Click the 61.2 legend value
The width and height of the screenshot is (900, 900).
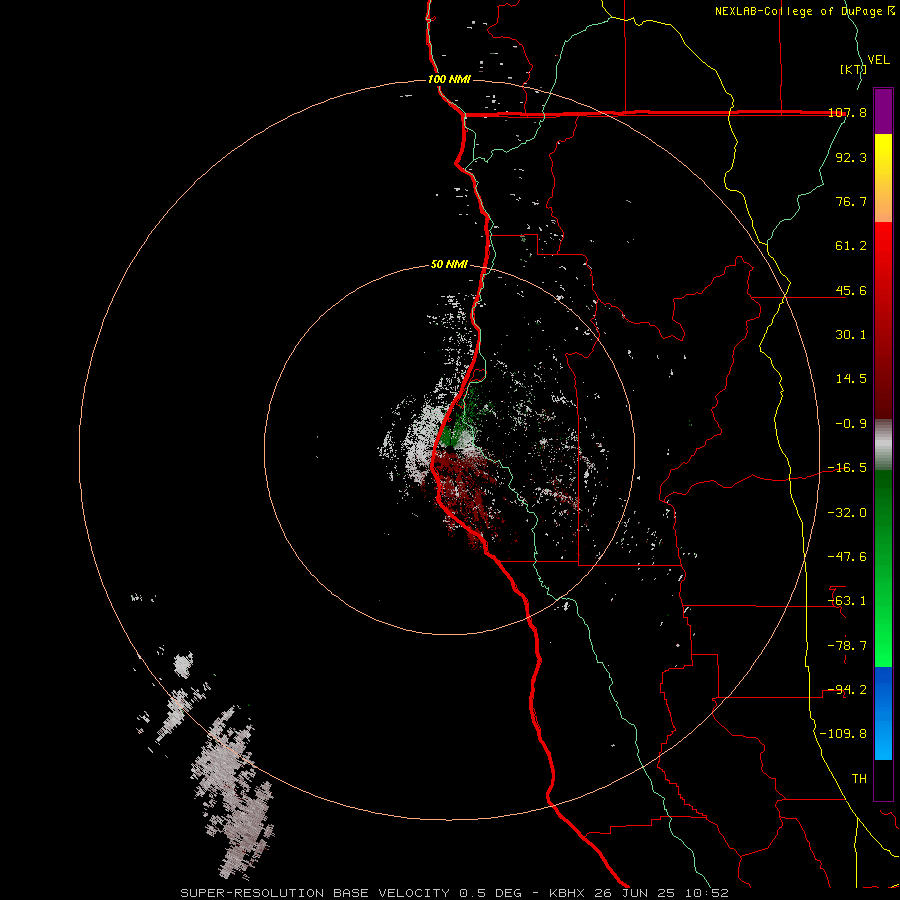click(851, 246)
